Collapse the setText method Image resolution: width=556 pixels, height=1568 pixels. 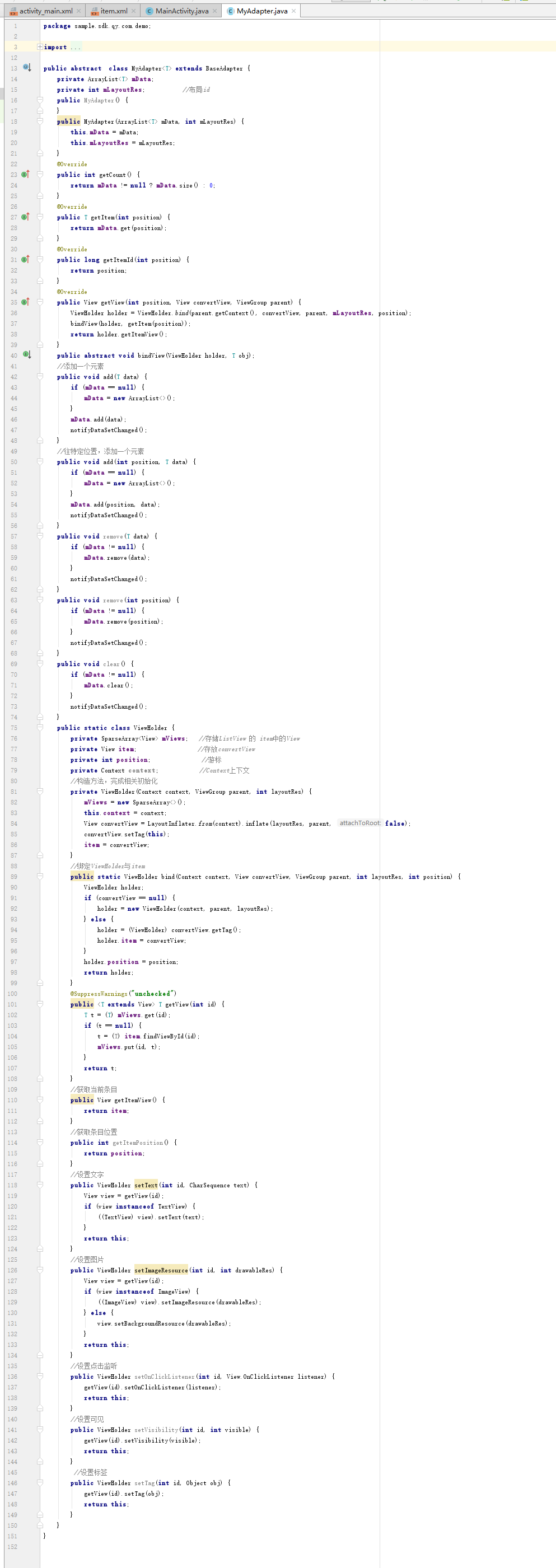pyautogui.click(x=40, y=1185)
